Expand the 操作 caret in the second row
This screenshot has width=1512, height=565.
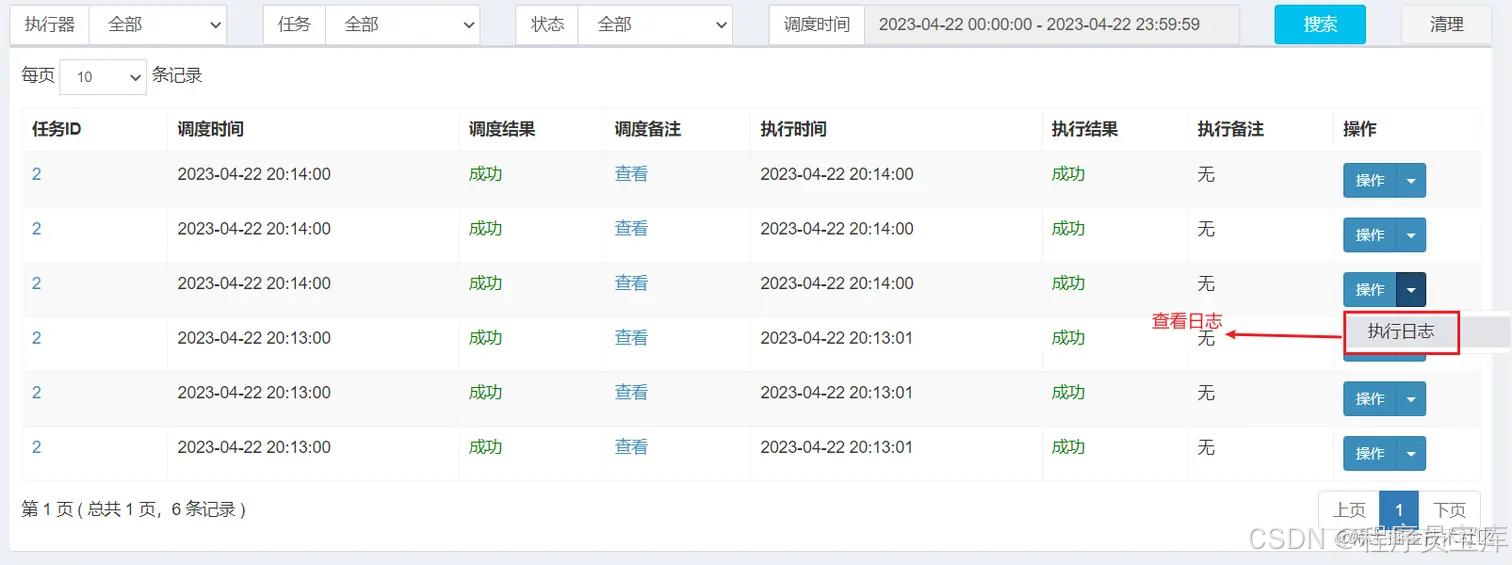pos(1411,235)
